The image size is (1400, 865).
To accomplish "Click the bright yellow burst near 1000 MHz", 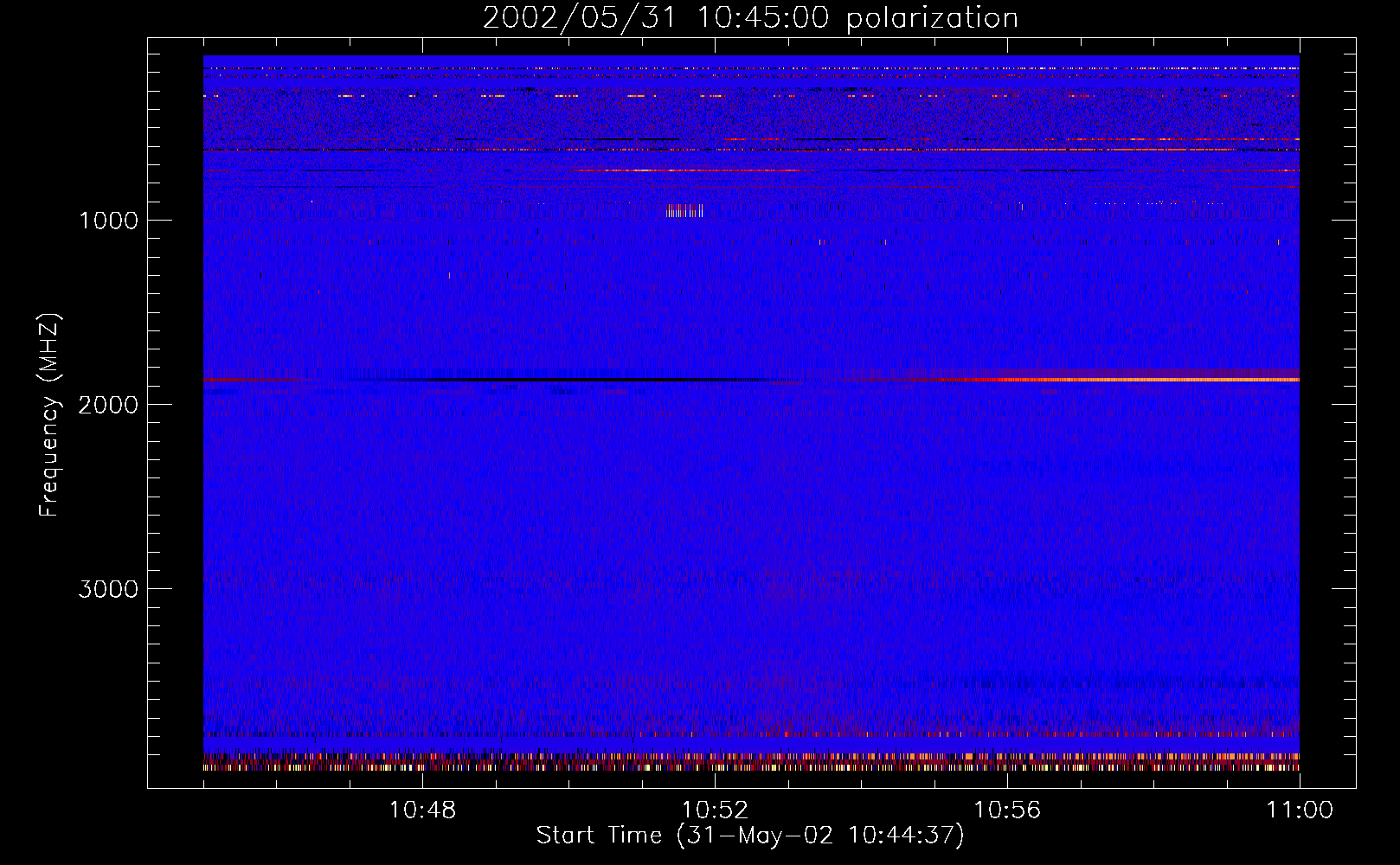I will pos(684,210).
